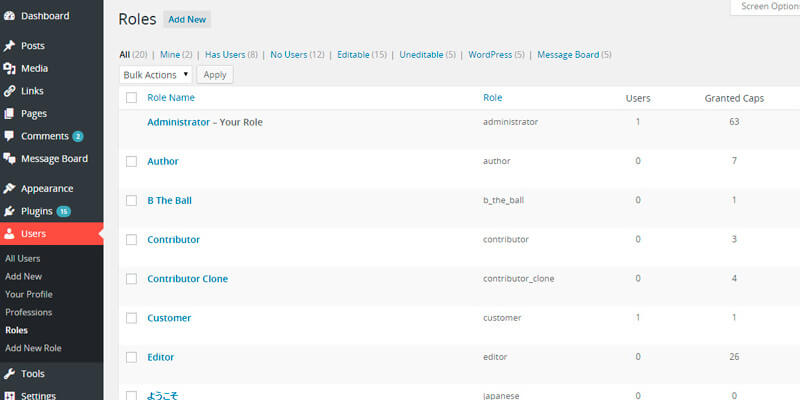Open Add New user submenu item
Viewport: 800px width, 400px height.
point(23,277)
